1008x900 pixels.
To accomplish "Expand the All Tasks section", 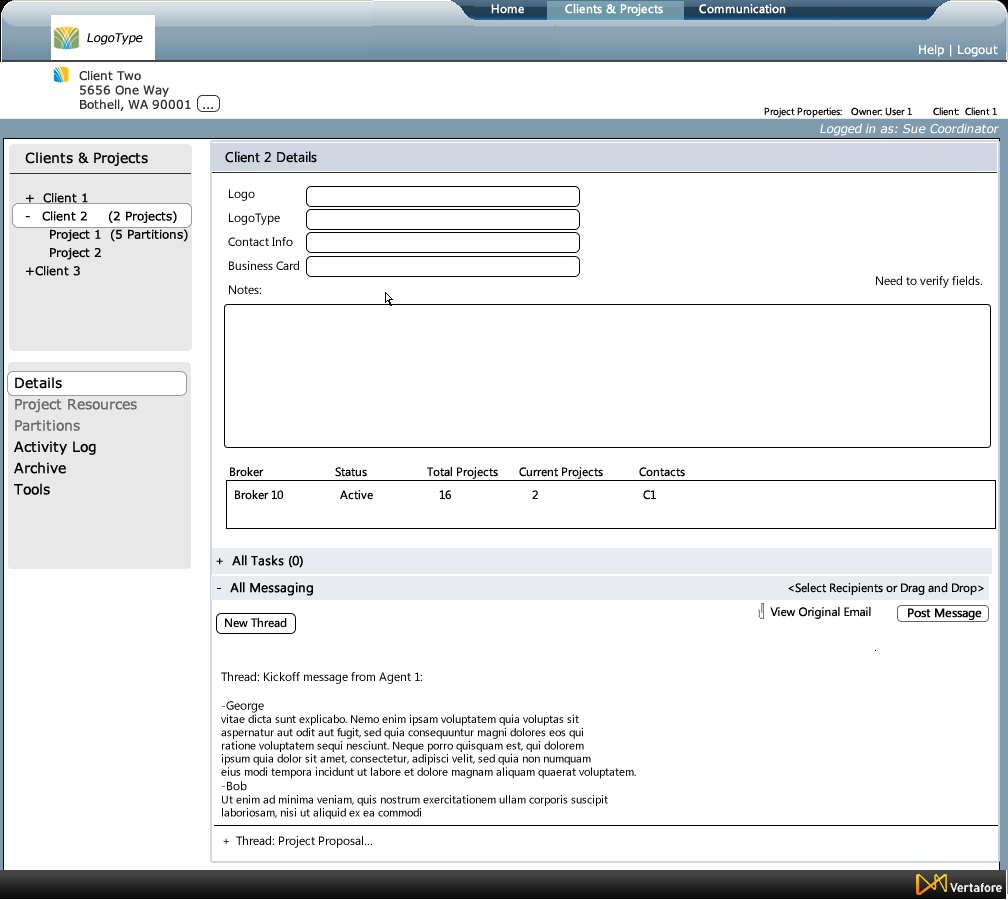I will (x=220, y=561).
